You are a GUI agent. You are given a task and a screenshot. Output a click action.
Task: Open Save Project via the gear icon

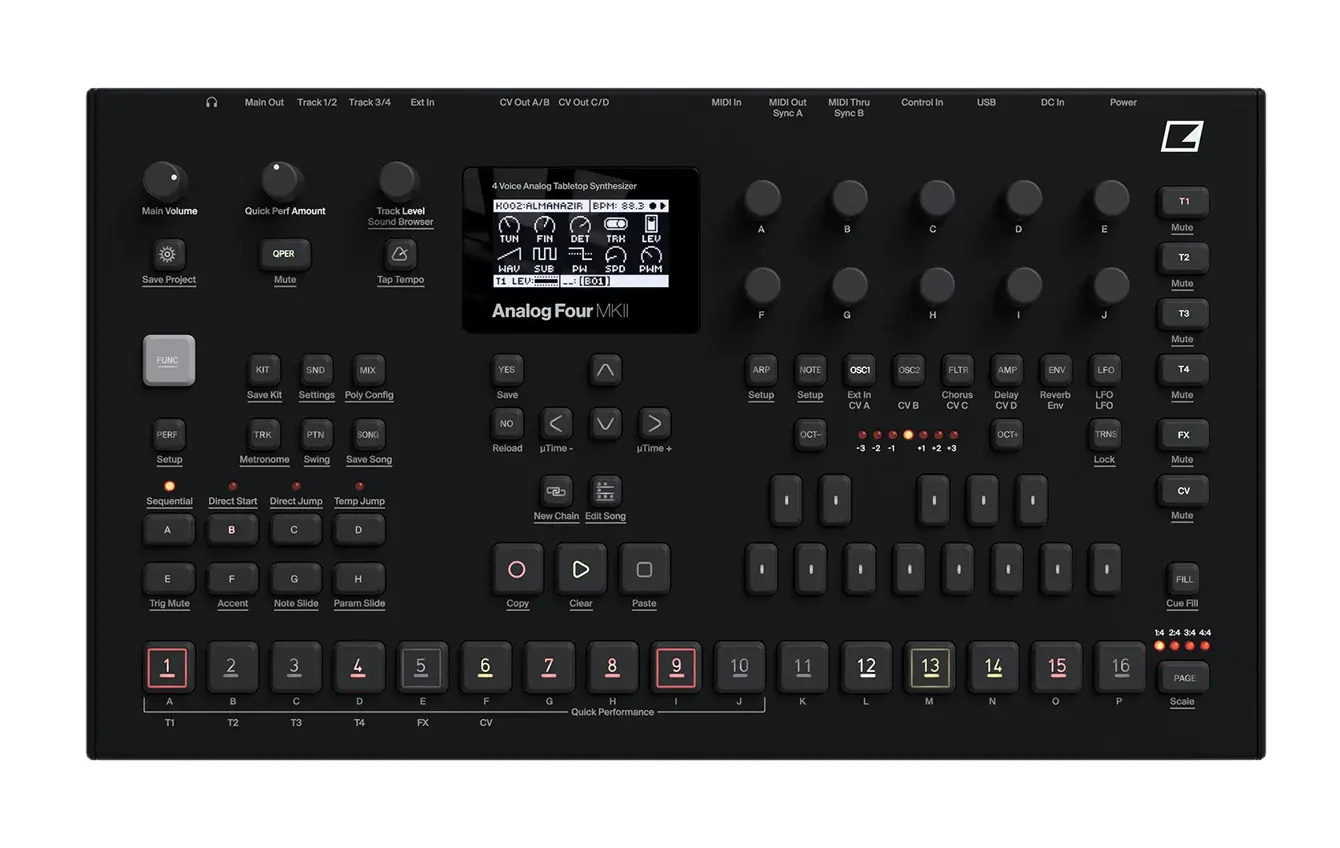(168, 254)
